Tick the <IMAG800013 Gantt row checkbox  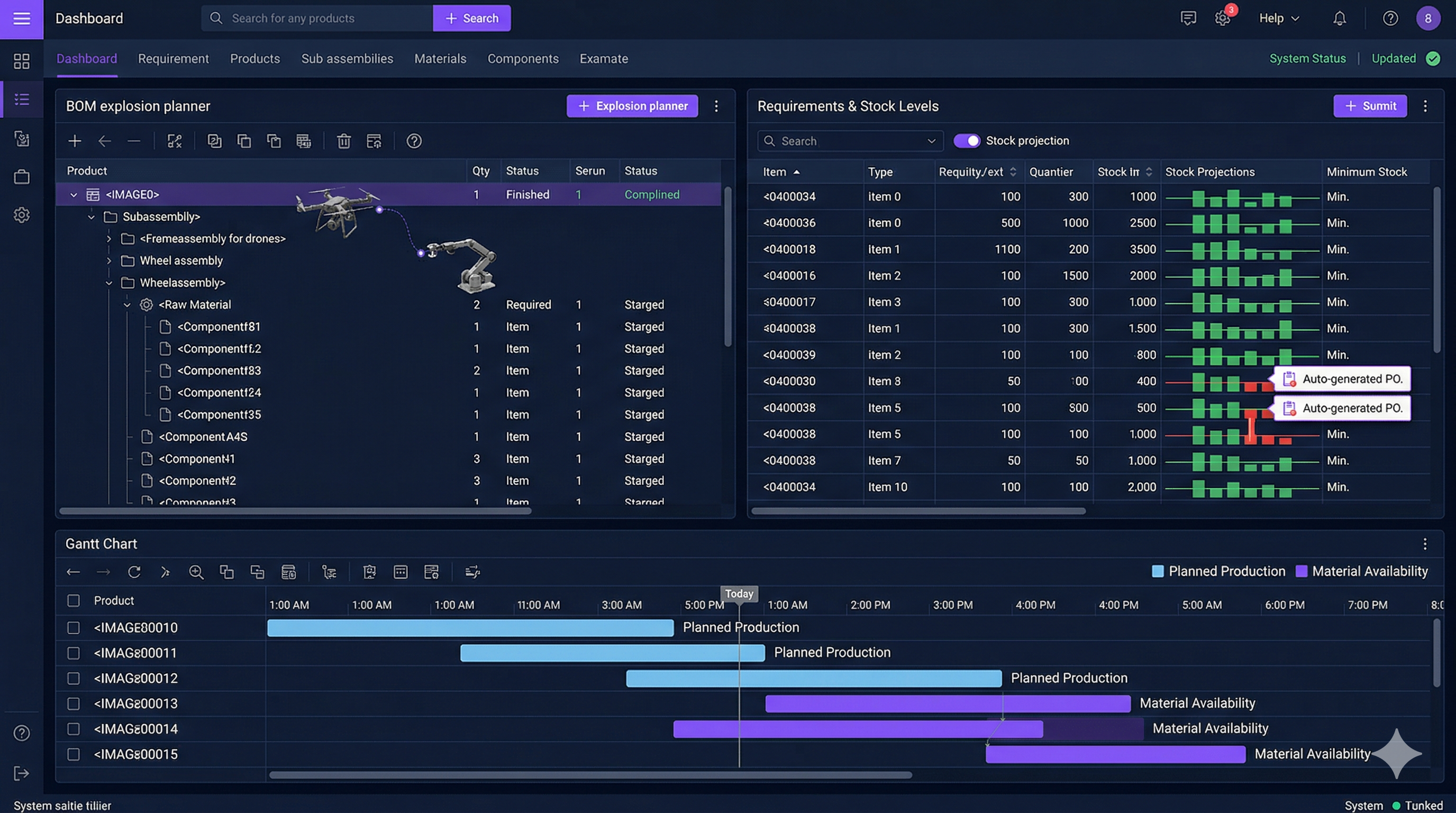74,704
